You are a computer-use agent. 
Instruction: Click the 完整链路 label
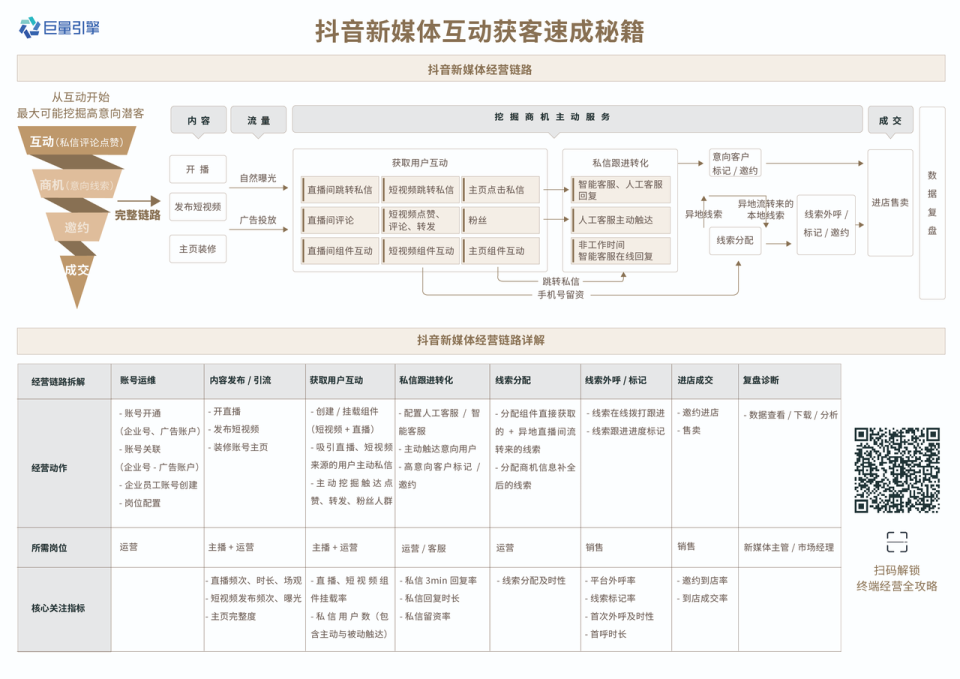pos(138,215)
